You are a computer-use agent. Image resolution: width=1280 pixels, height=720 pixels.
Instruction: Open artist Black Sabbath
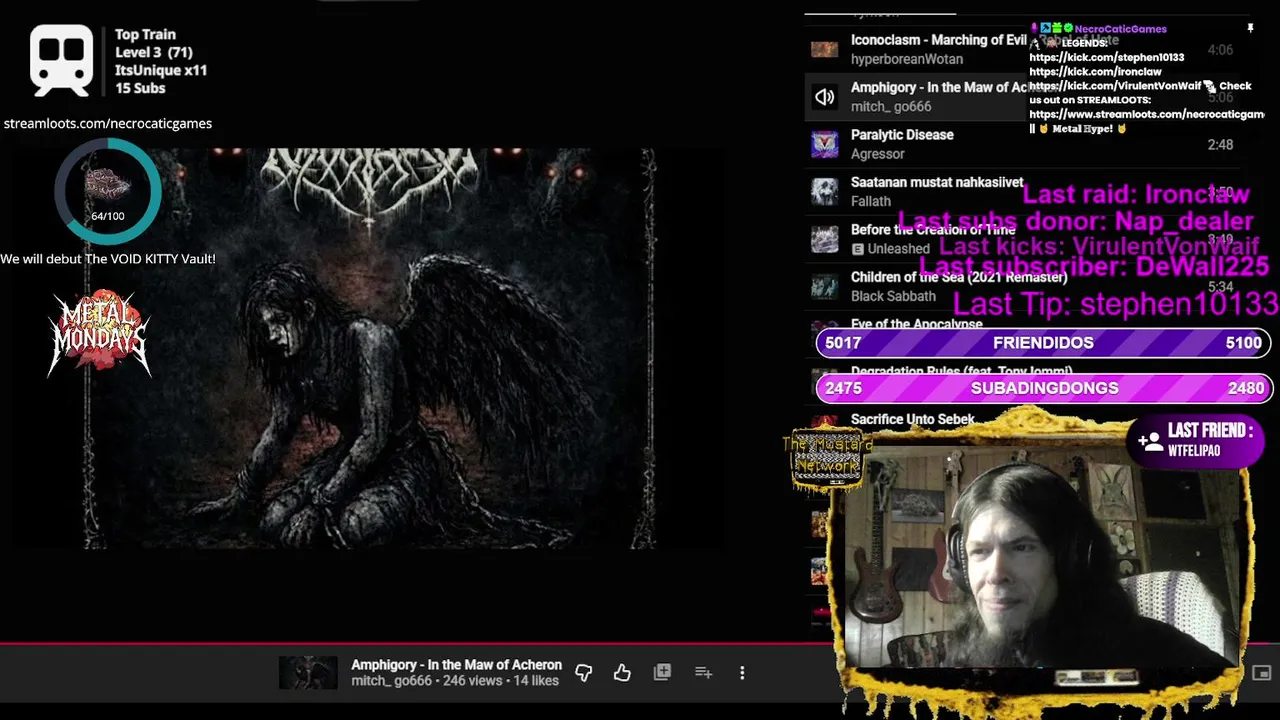893,296
